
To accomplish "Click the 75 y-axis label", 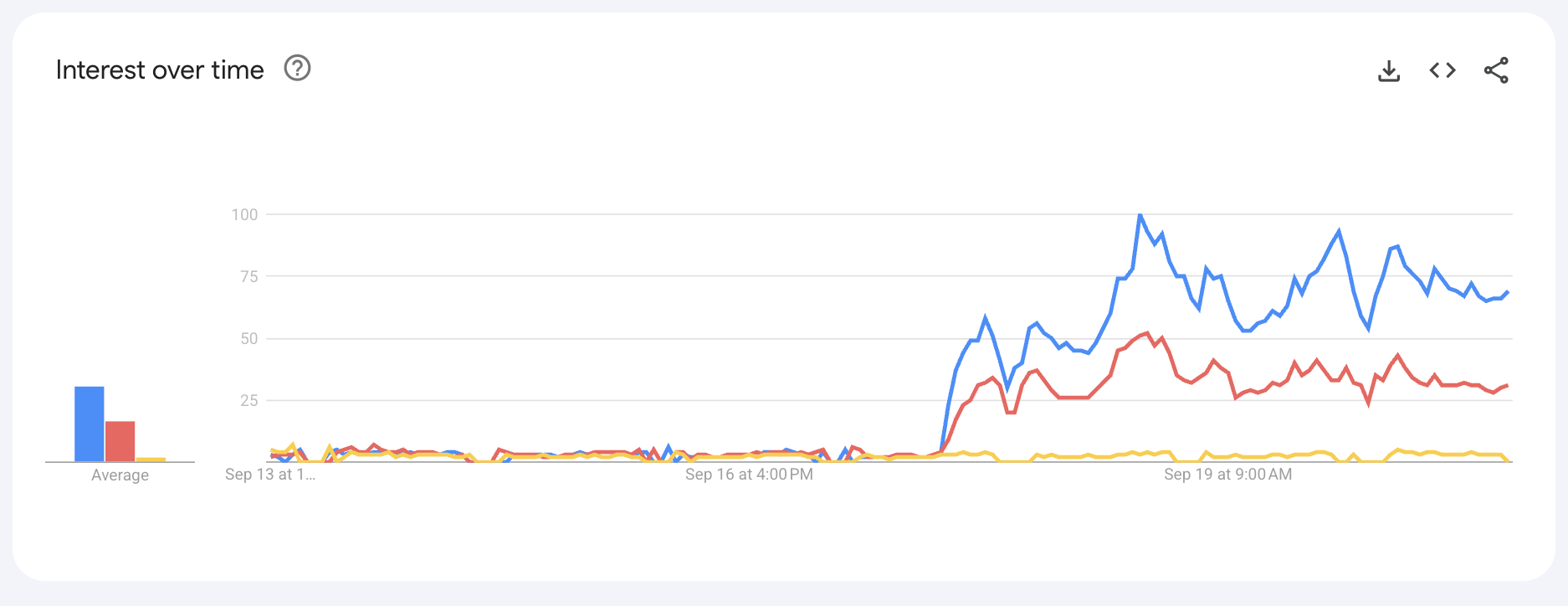I will [x=249, y=277].
